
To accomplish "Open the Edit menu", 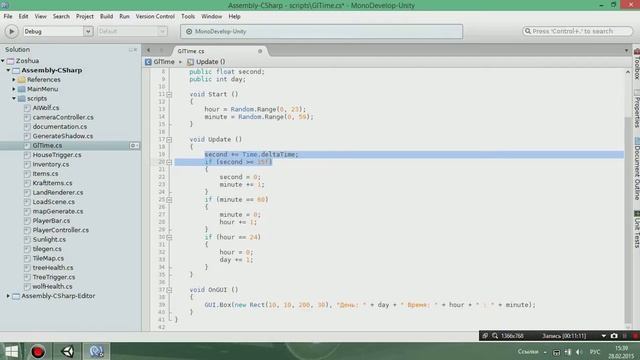I will pyautogui.click(x=23, y=16).
